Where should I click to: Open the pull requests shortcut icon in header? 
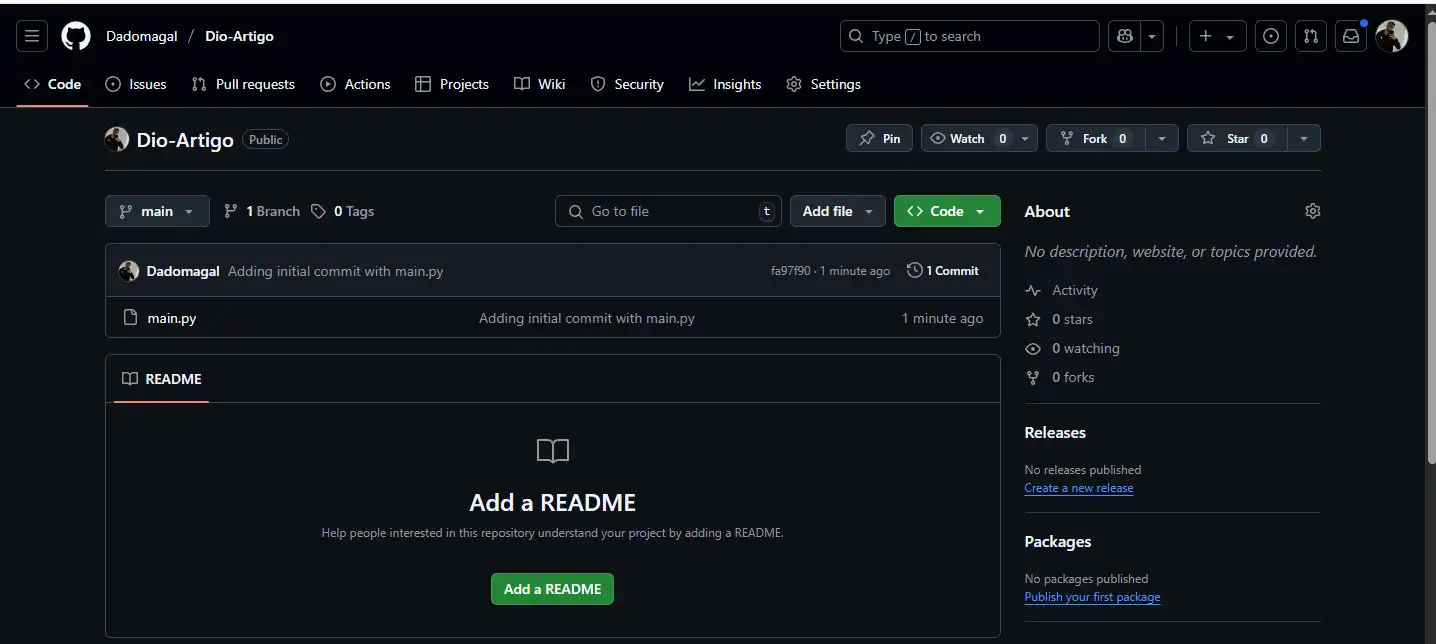click(1311, 36)
